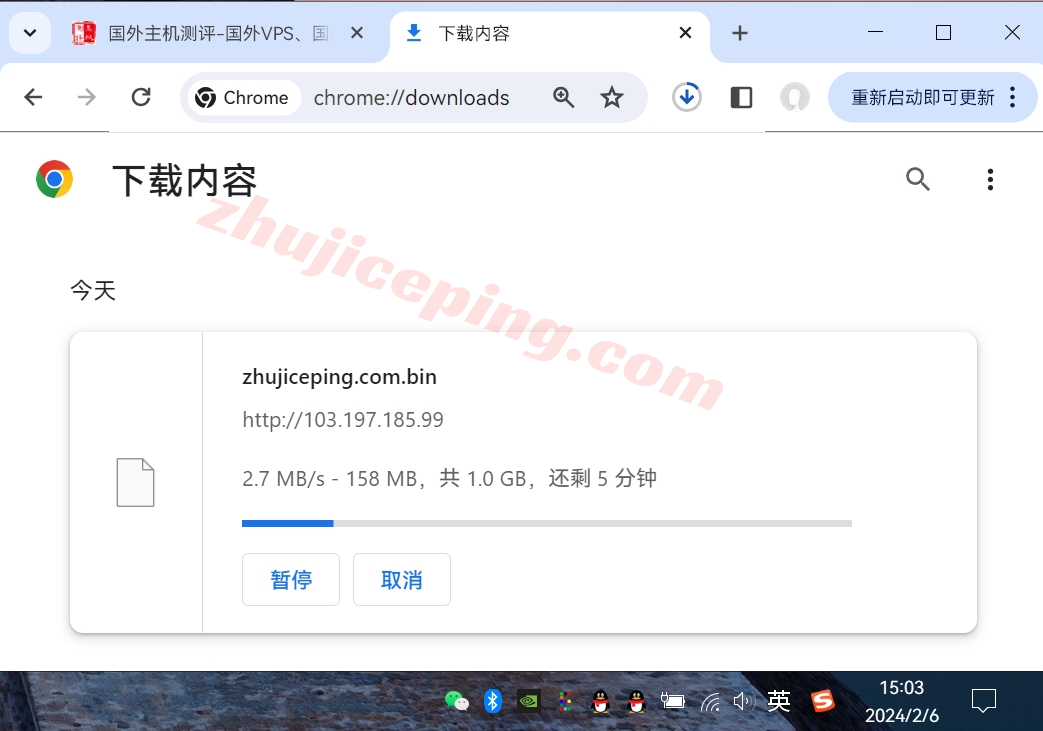
Task: Toggle the side panel icon
Action: point(741,98)
